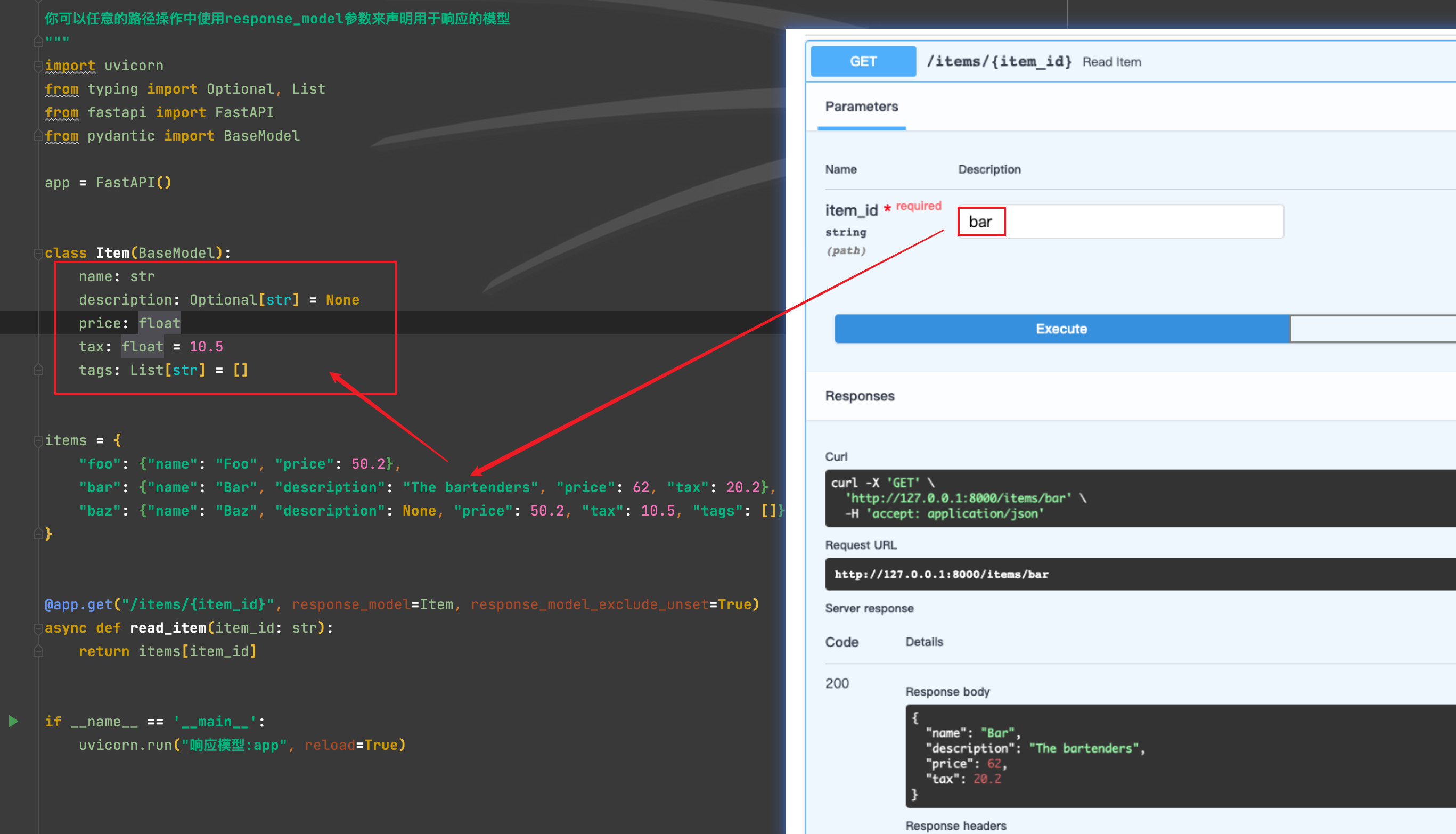The image size is (1456, 834).
Task: Click the 'Read Item' operation summary
Action: [1111, 62]
